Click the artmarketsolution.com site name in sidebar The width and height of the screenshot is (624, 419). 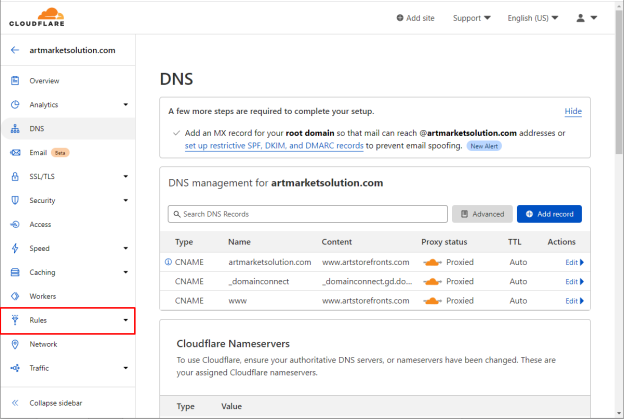click(72, 50)
